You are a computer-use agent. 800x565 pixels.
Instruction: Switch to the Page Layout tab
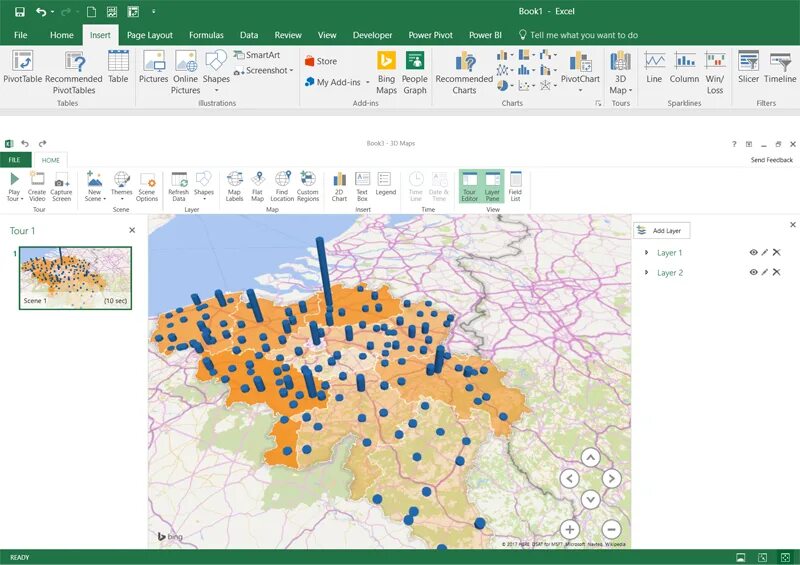pos(149,35)
